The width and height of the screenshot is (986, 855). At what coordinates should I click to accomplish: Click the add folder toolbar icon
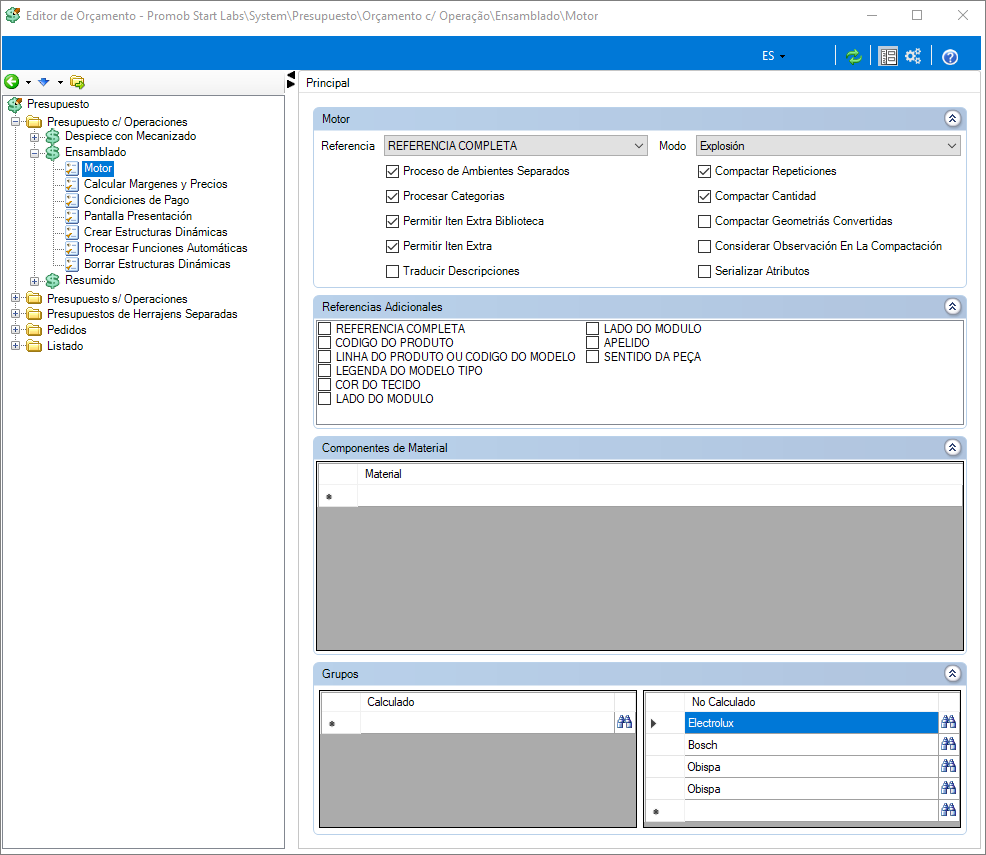point(77,82)
